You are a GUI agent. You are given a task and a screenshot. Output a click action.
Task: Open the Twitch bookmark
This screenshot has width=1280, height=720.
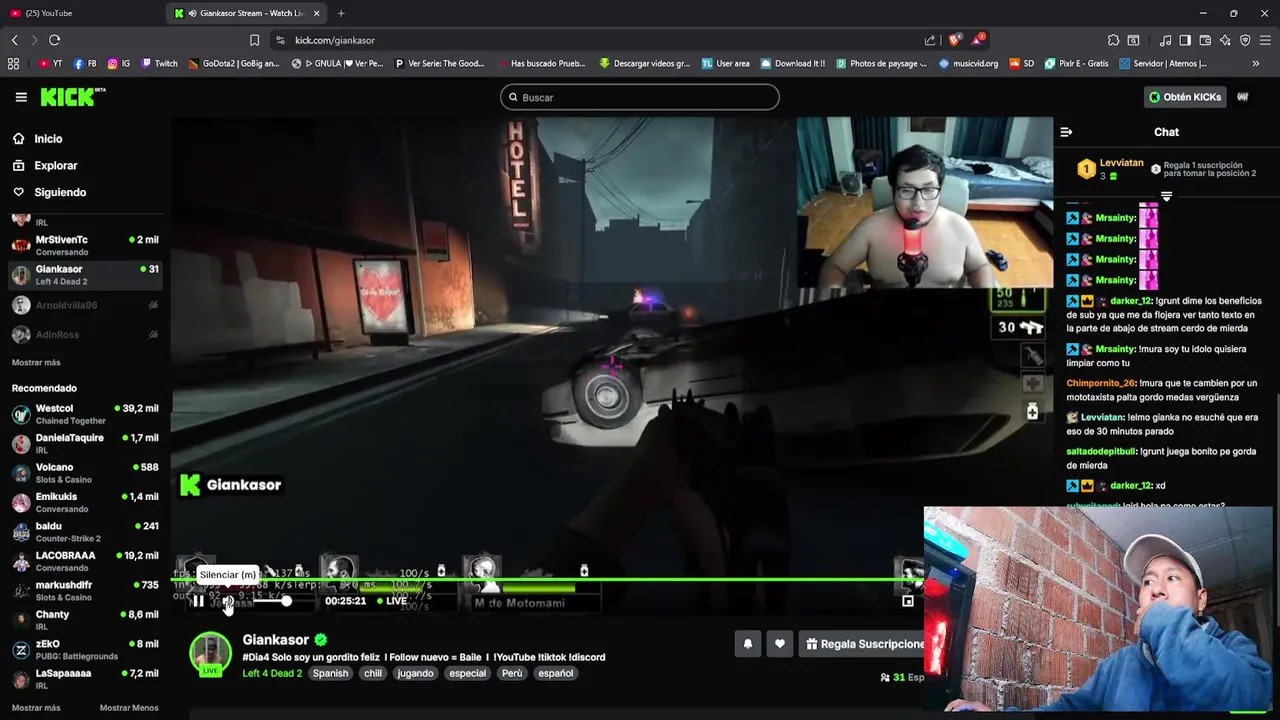coord(159,63)
